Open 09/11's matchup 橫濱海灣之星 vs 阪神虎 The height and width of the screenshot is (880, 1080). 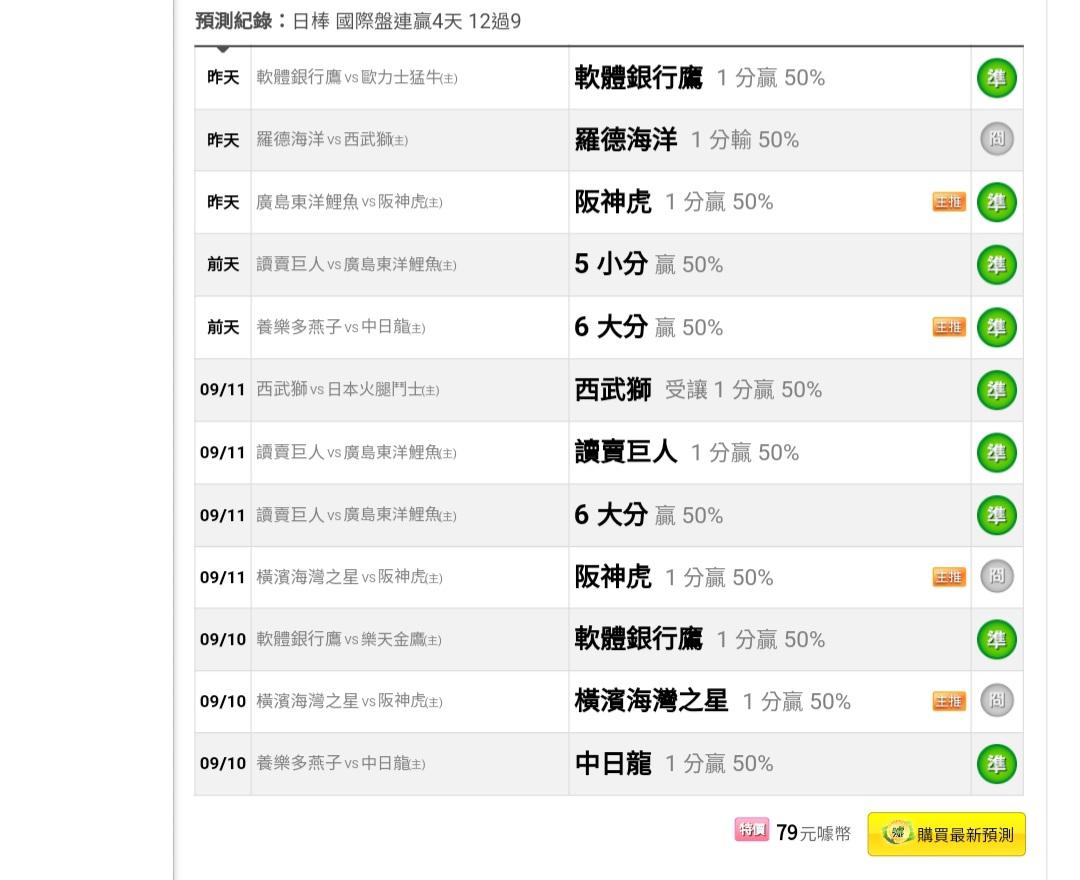(349, 577)
